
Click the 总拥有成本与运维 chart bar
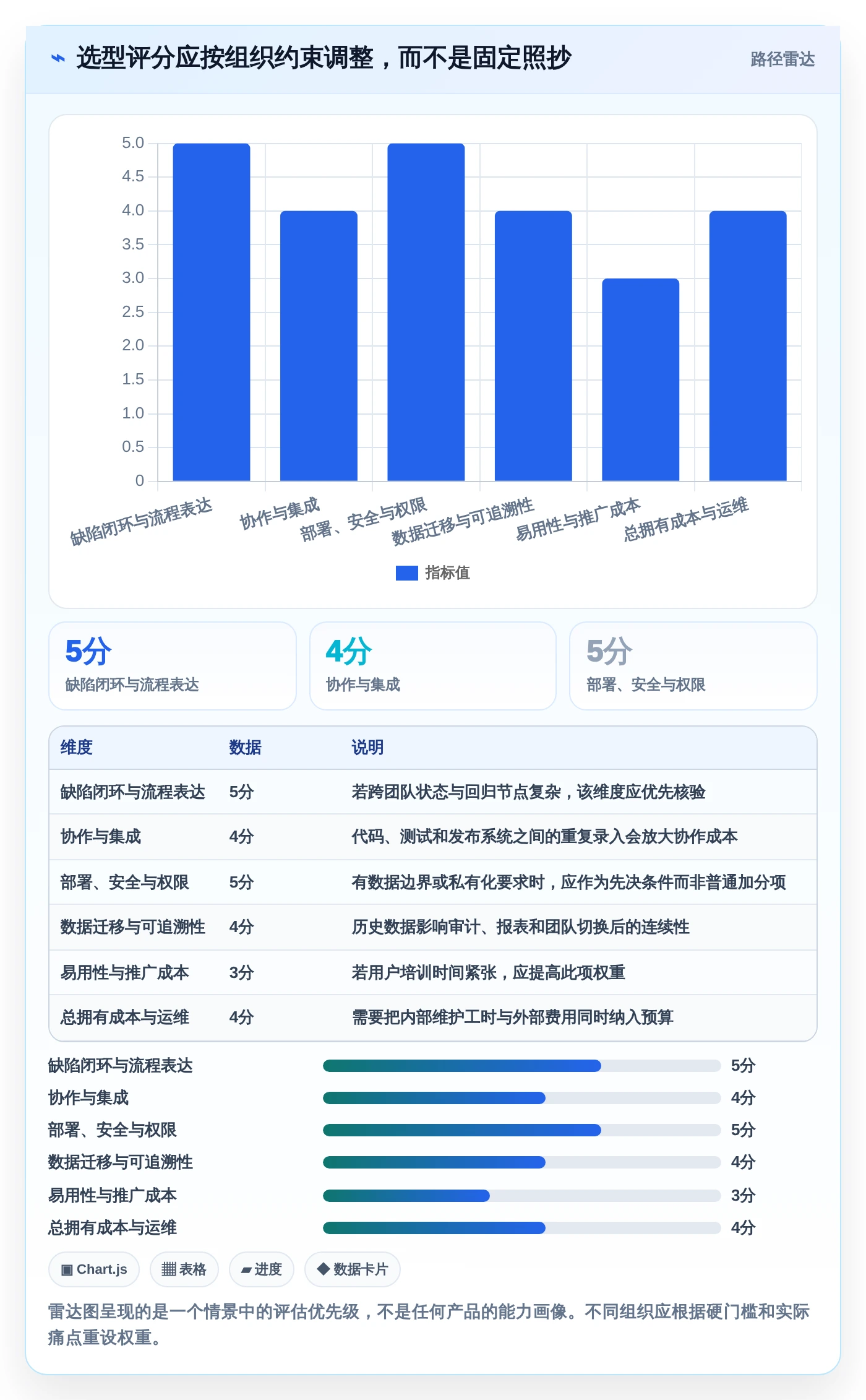[x=748, y=346]
